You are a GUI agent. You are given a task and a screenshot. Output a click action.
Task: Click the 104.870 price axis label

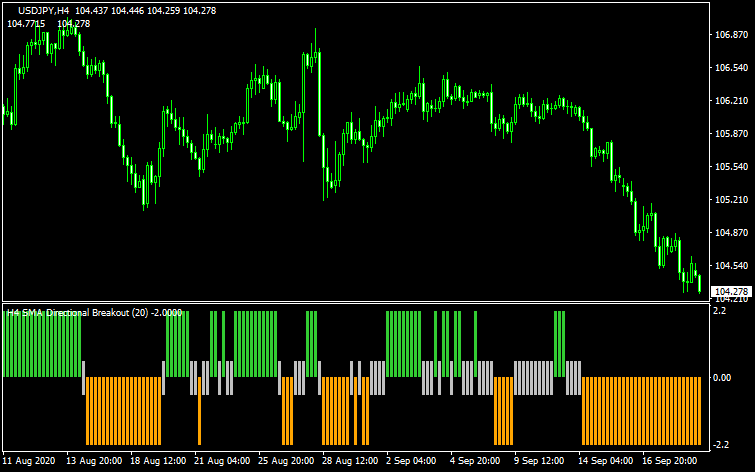(729, 233)
